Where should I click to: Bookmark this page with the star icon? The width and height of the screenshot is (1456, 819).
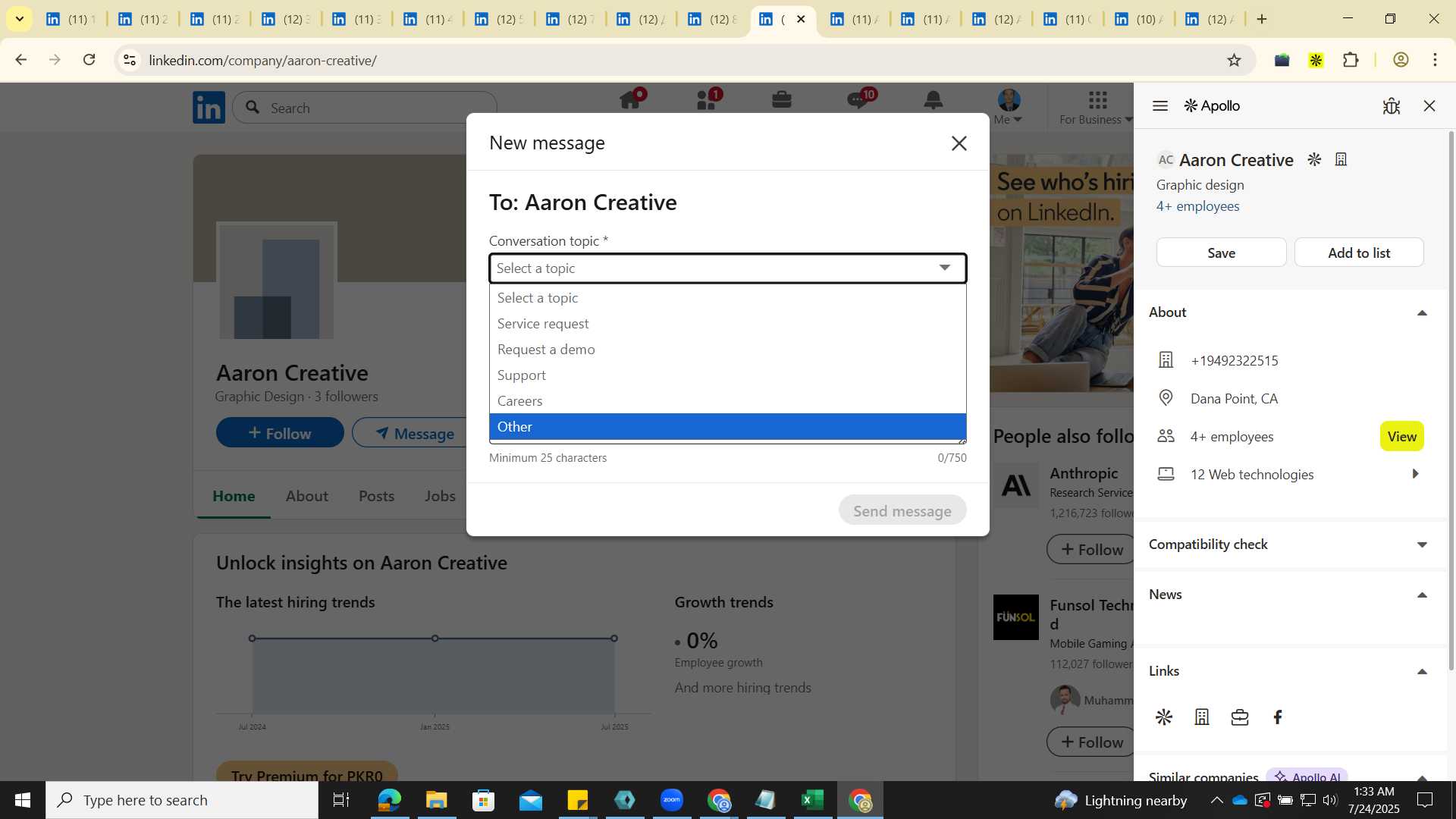pos(1234,60)
